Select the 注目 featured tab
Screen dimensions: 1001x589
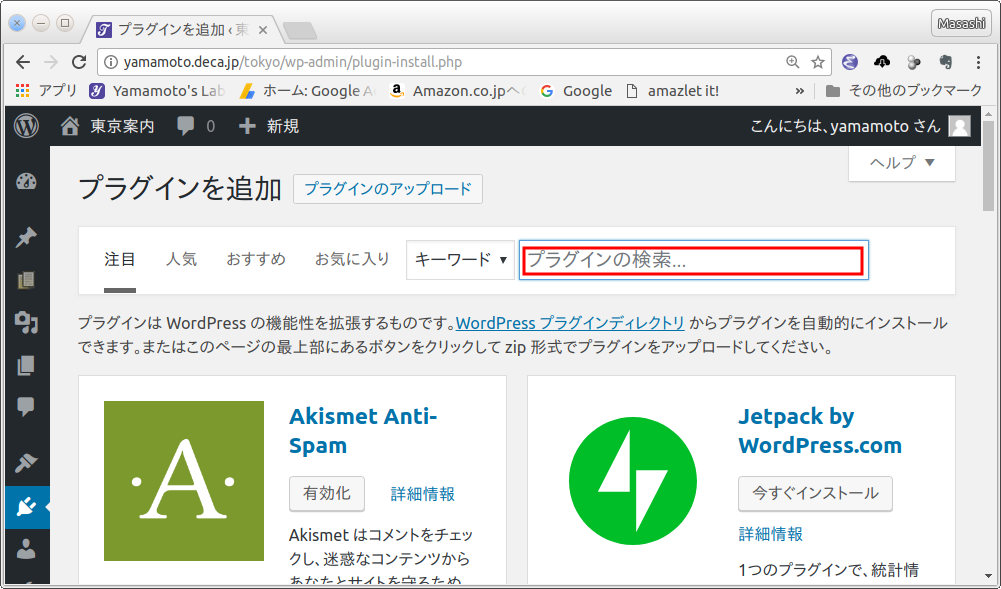click(120, 259)
